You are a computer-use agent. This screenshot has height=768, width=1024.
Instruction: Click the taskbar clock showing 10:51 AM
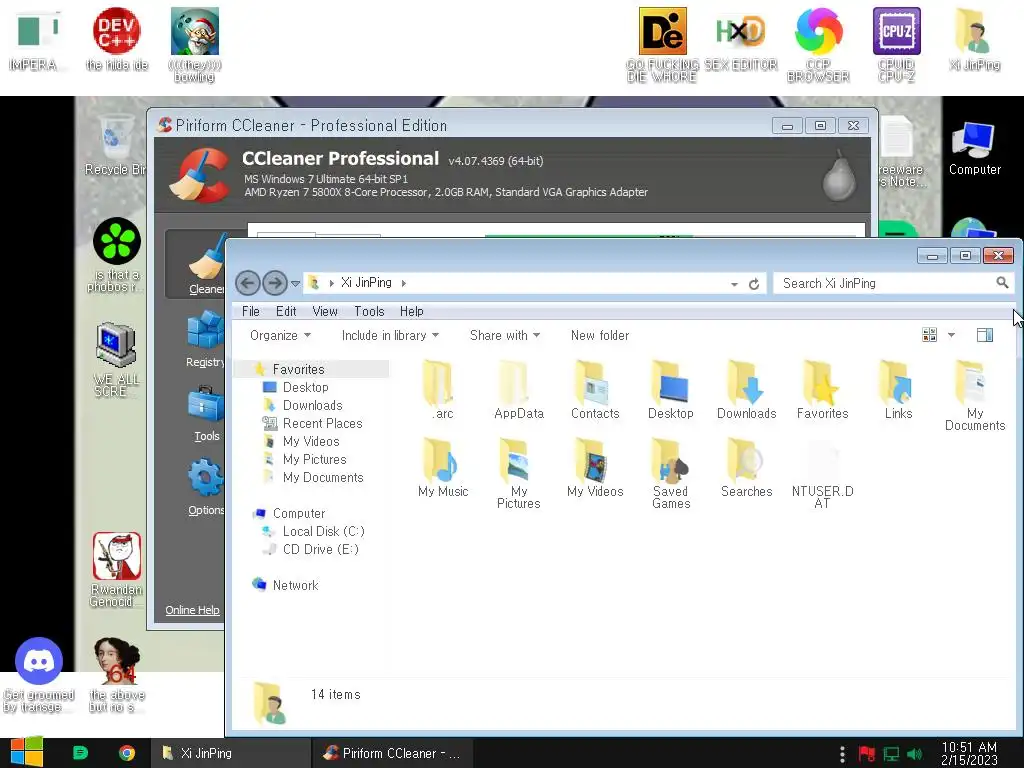[x=969, y=753]
